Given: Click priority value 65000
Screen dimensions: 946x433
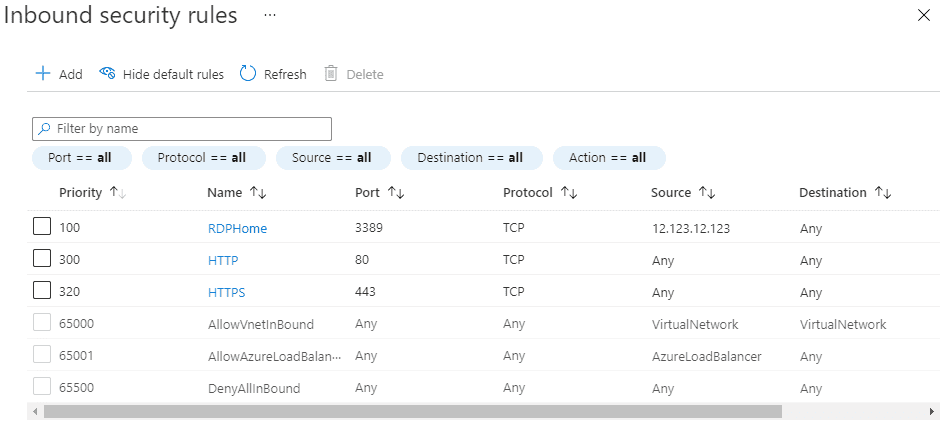Looking at the screenshot, I should pos(77,323).
